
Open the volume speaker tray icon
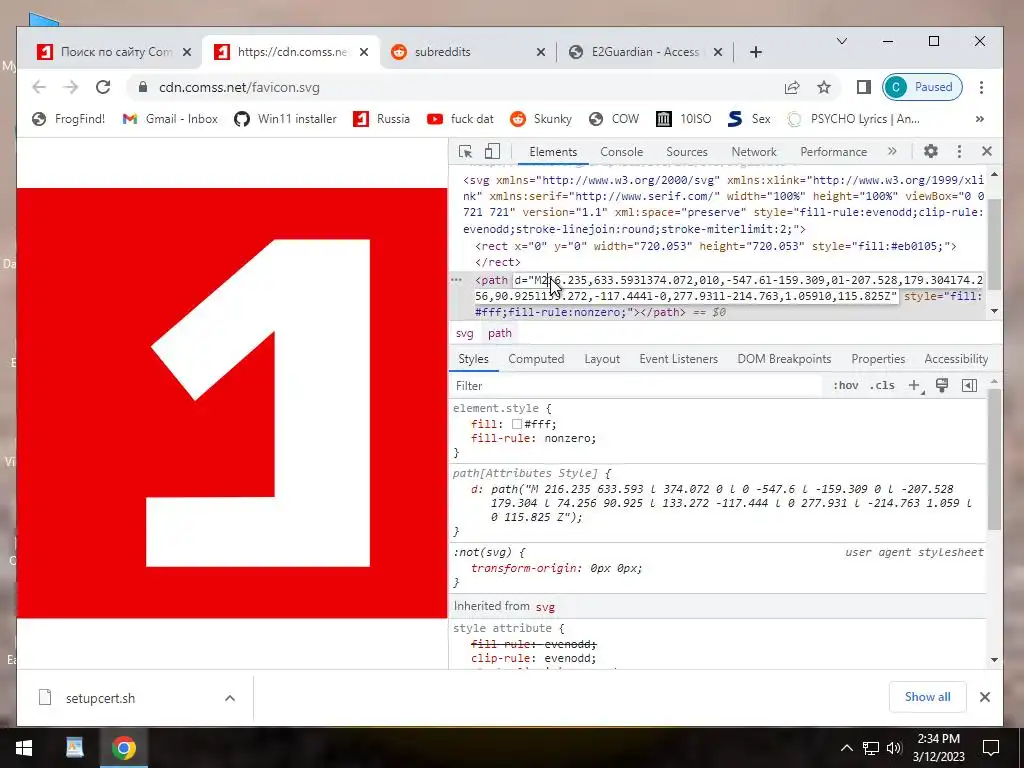pos(894,748)
